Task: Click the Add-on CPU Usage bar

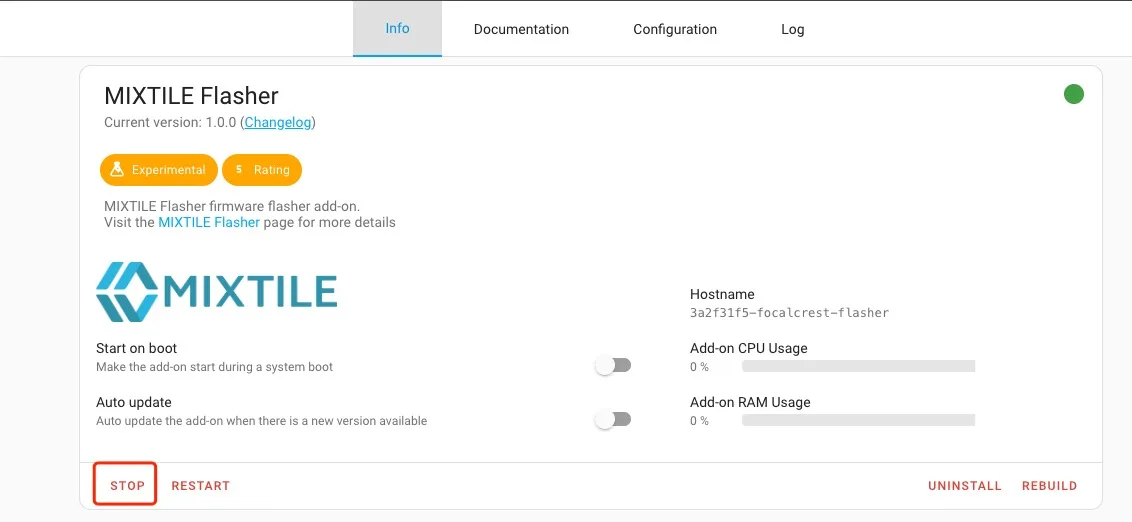Action: [x=858, y=366]
